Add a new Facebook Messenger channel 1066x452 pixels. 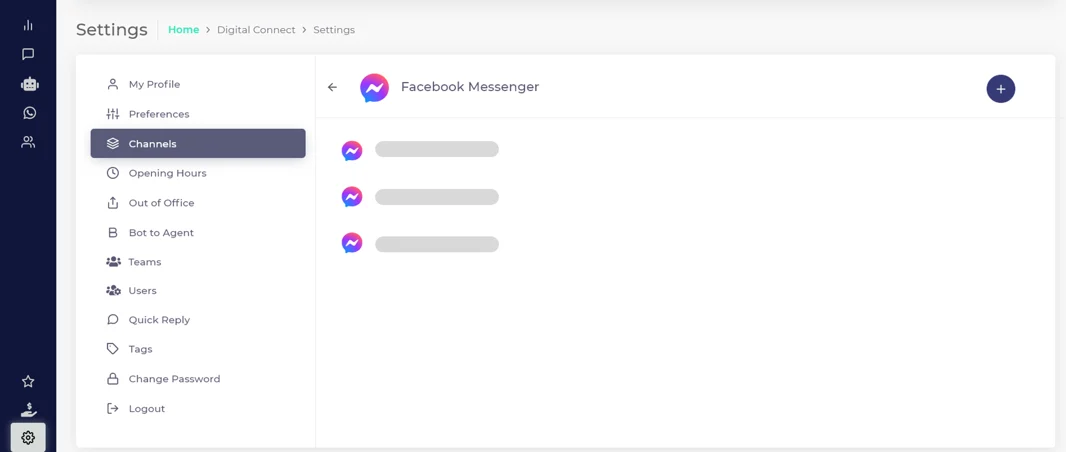point(1000,89)
